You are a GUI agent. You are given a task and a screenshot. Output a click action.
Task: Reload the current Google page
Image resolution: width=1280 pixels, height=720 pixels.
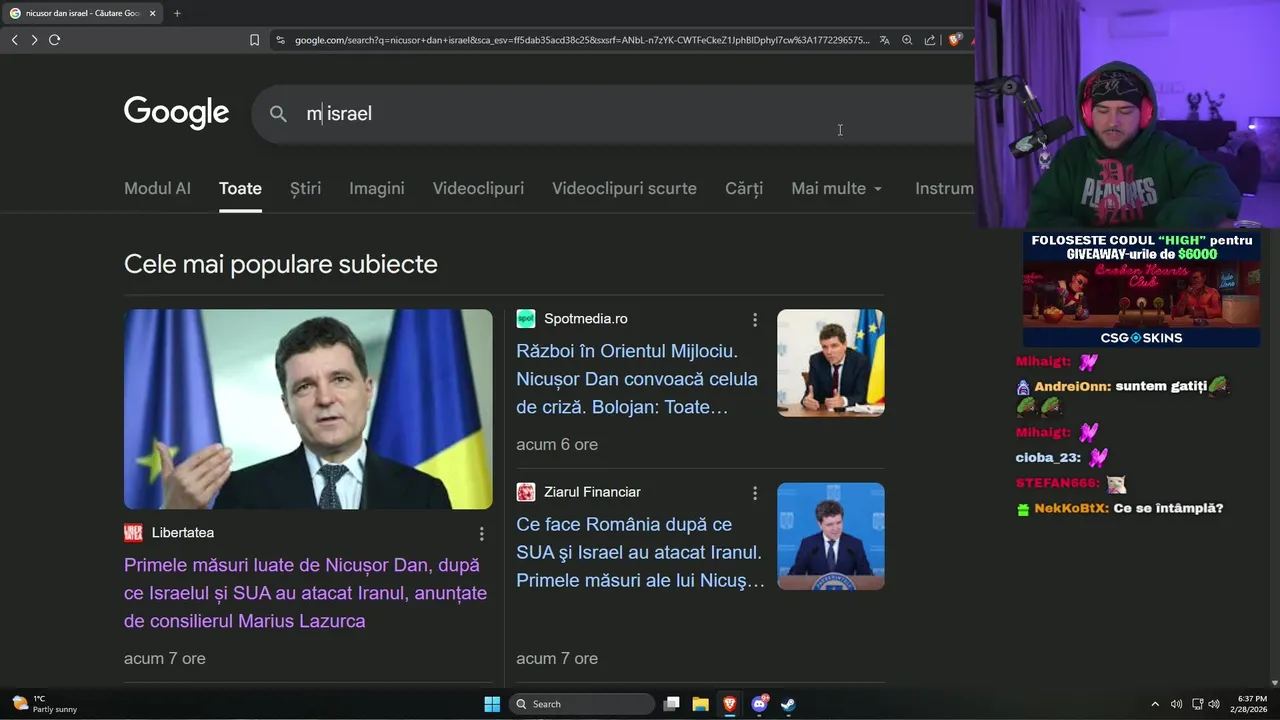54,40
